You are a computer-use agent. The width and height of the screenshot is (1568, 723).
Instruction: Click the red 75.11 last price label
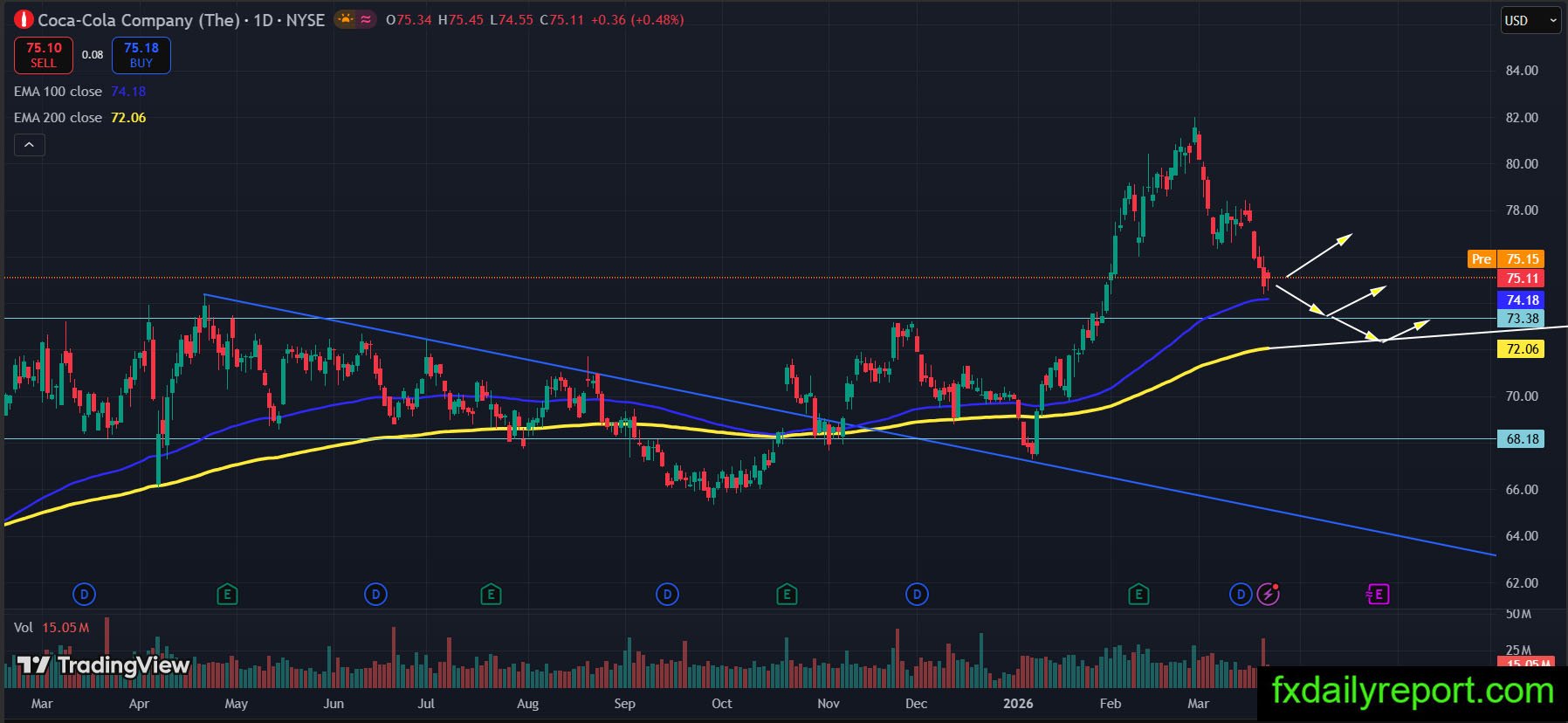tap(1521, 278)
